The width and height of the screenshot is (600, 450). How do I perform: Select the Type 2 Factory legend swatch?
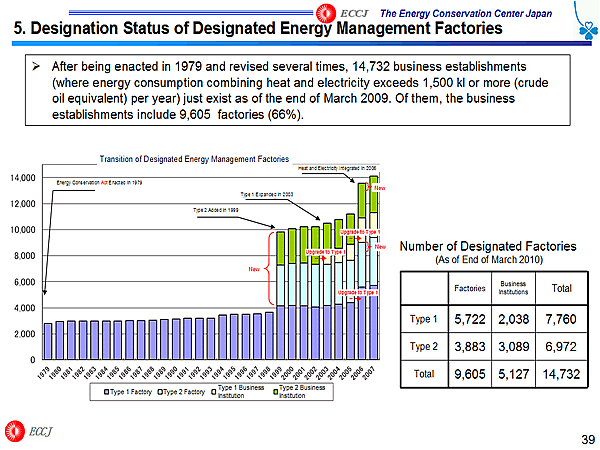(x=160, y=392)
